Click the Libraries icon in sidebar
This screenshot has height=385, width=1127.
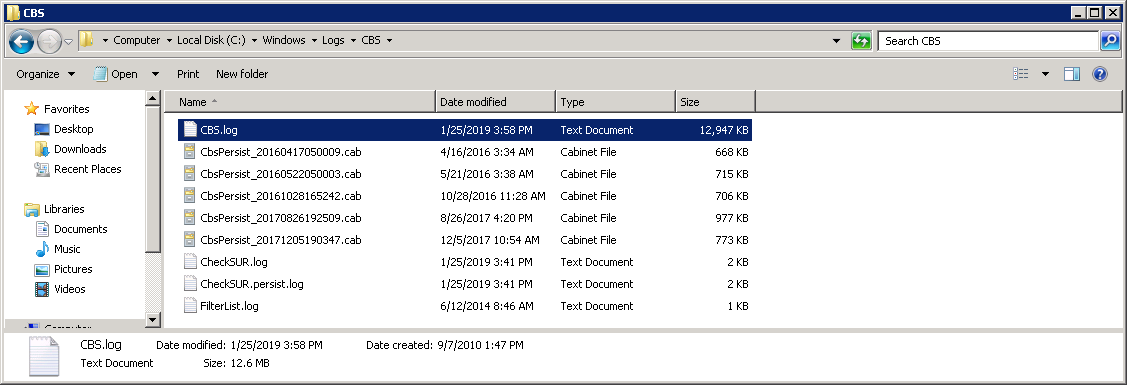point(32,209)
